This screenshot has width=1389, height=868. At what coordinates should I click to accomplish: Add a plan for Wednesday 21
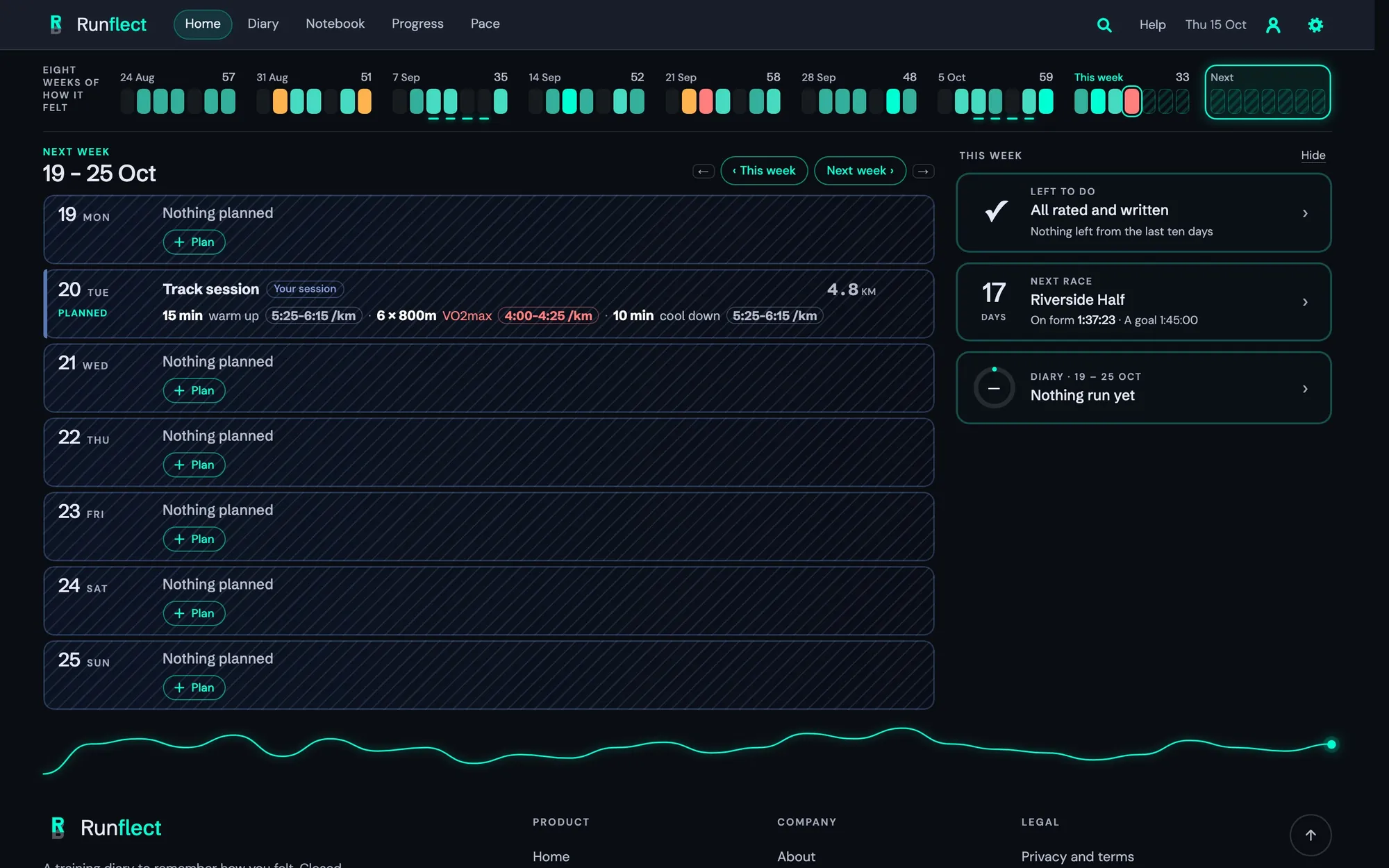194,390
